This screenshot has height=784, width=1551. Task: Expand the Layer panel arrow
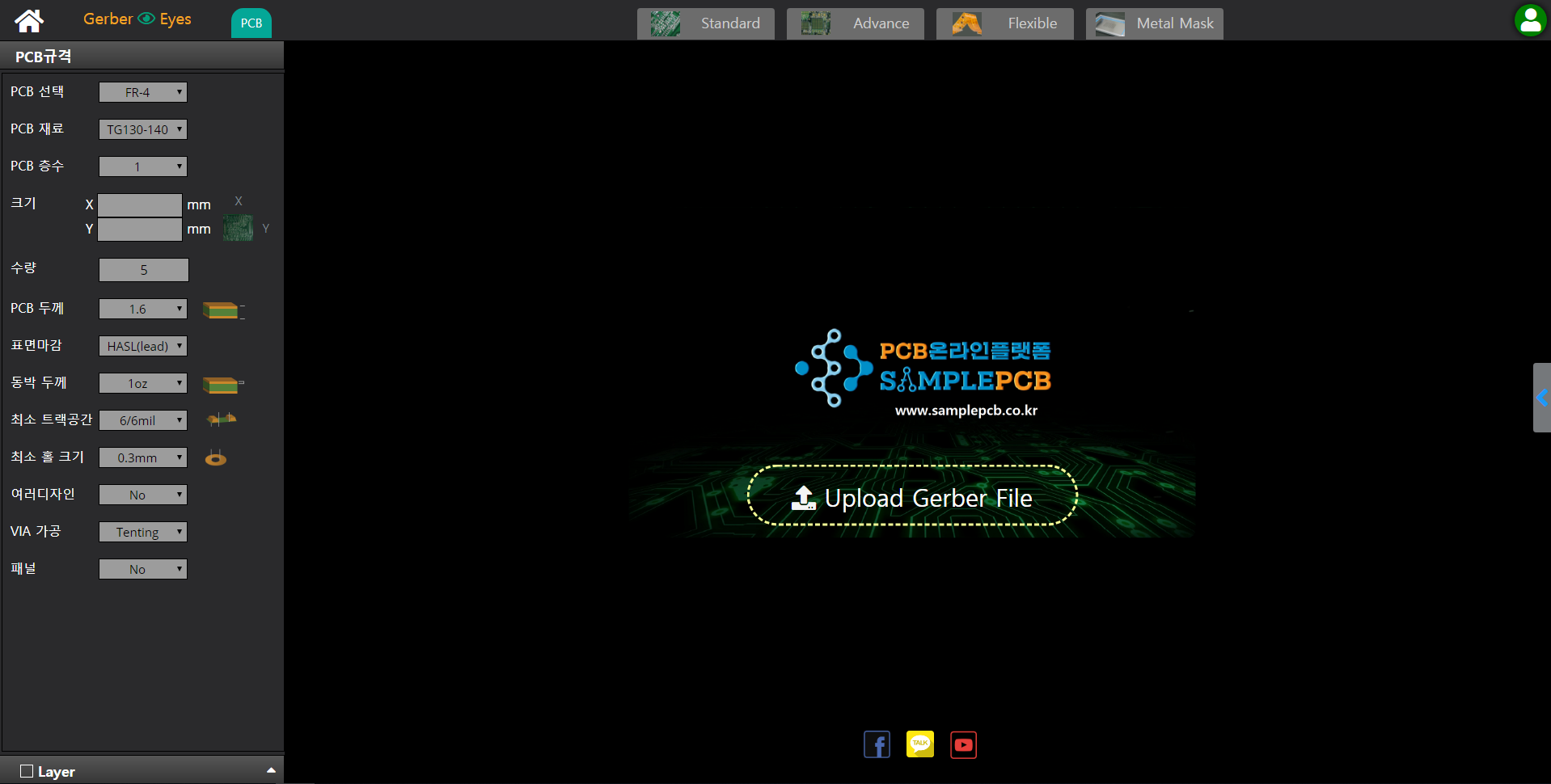click(271, 771)
